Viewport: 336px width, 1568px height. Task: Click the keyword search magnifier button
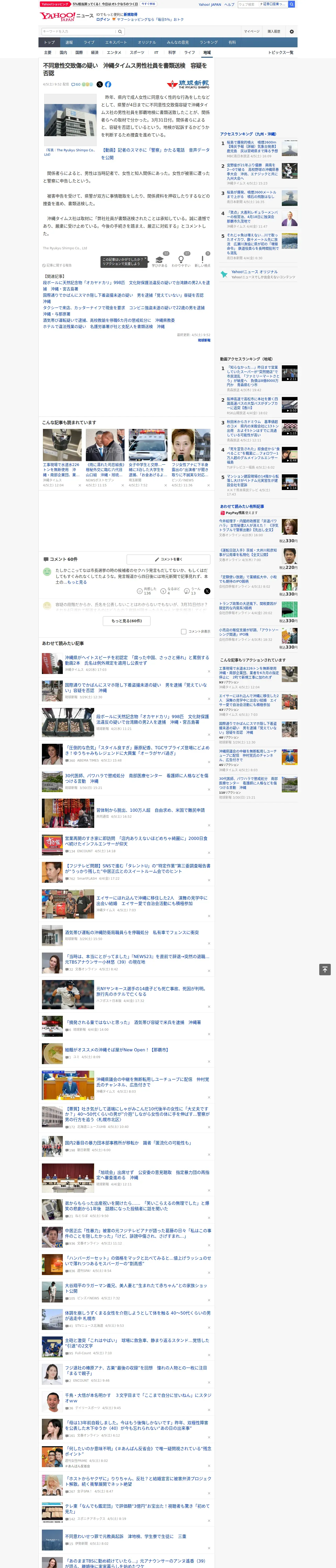[120, 31]
